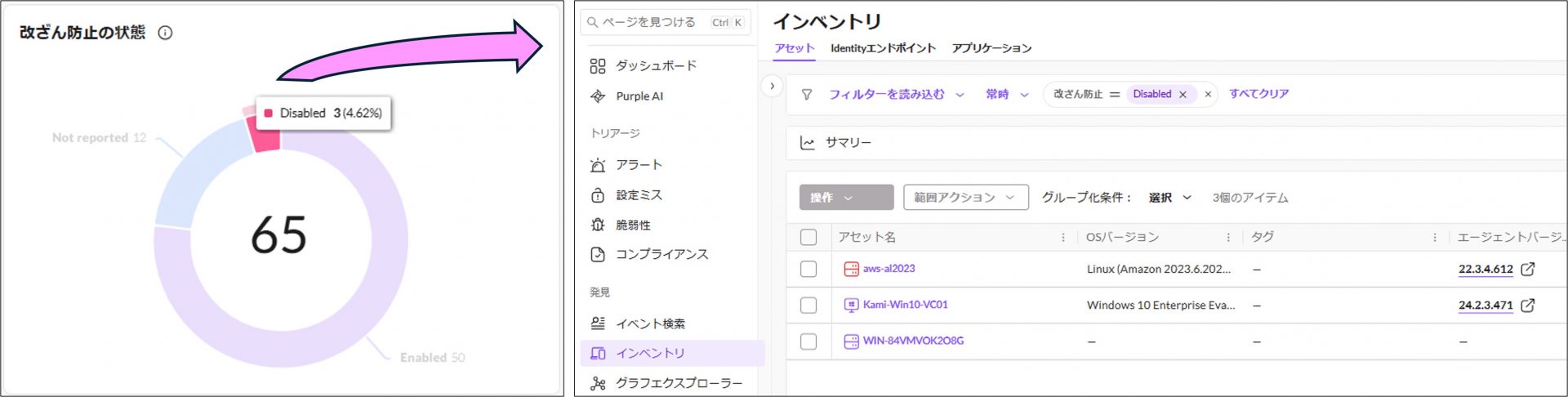
Task: Open グラフエクスプローラー in the sidebar
Action: coord(678,383)
